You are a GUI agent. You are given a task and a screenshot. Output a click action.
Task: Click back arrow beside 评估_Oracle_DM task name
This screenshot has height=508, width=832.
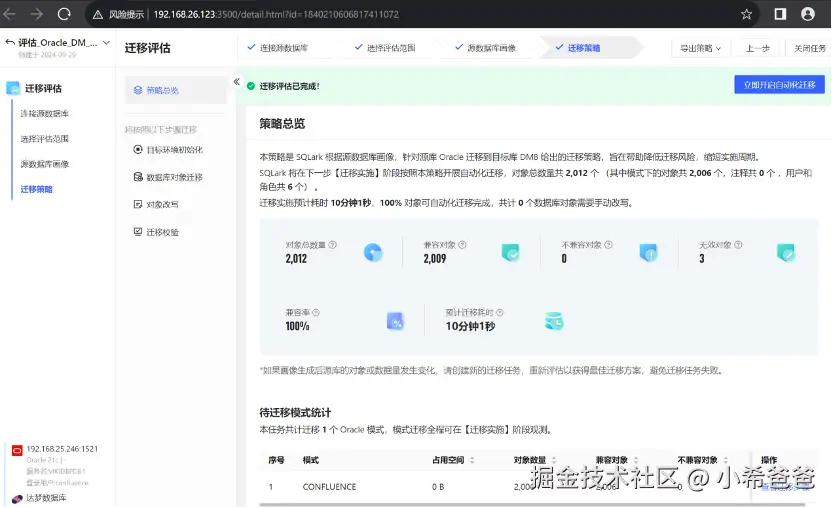[10, 42]
